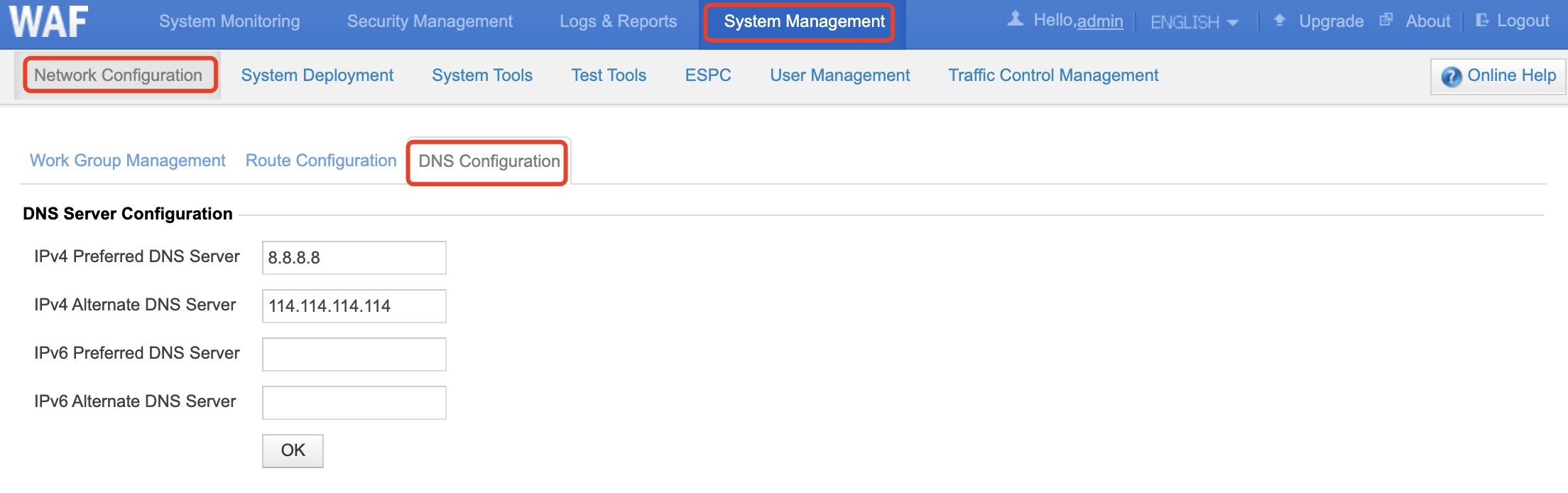The height and width of the screenshot is (493, 1568).
Task: Click the Online Help question mark icon
Action: 1451,76
